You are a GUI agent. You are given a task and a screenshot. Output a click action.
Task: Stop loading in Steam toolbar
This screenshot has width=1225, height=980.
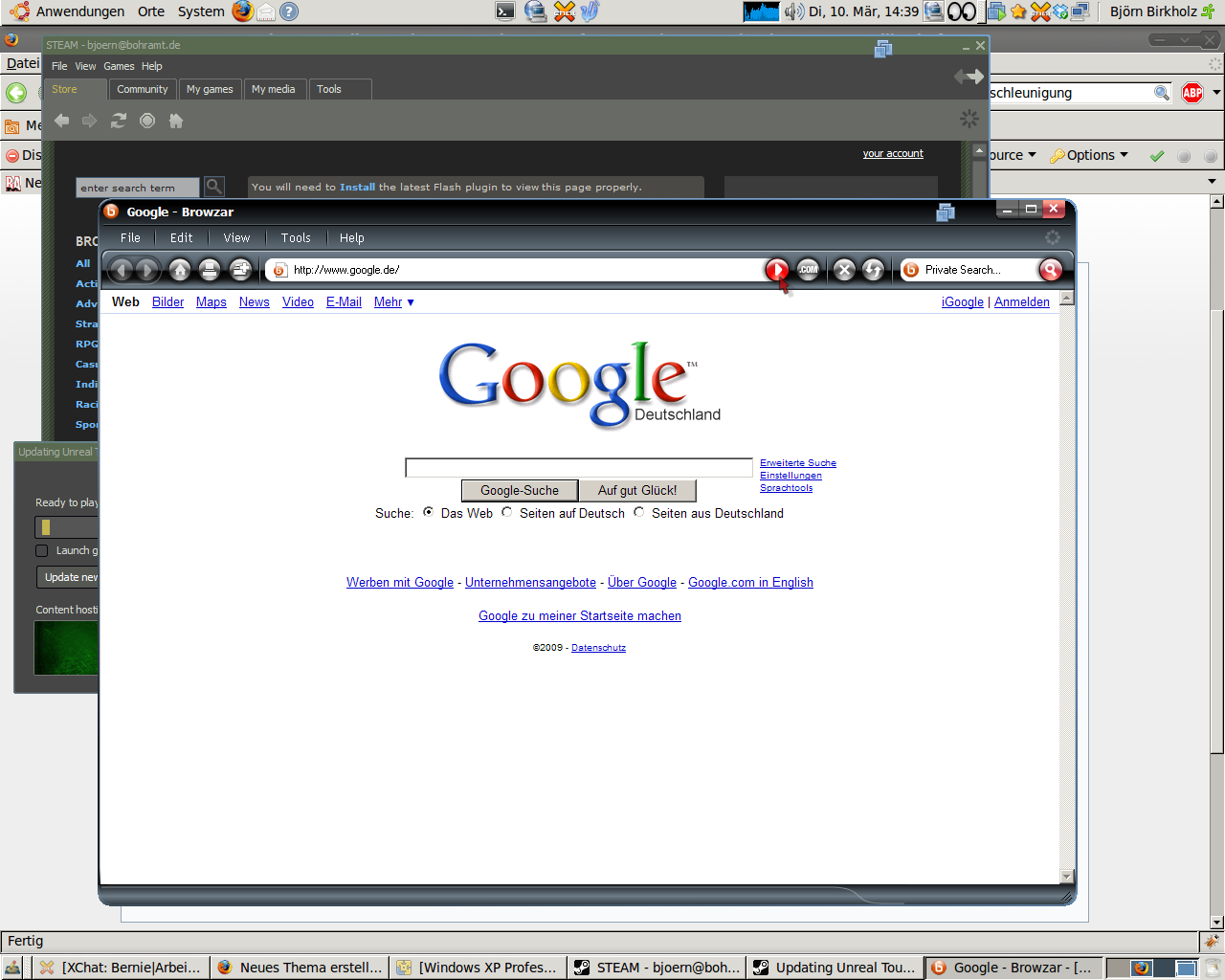pos(147,121)
